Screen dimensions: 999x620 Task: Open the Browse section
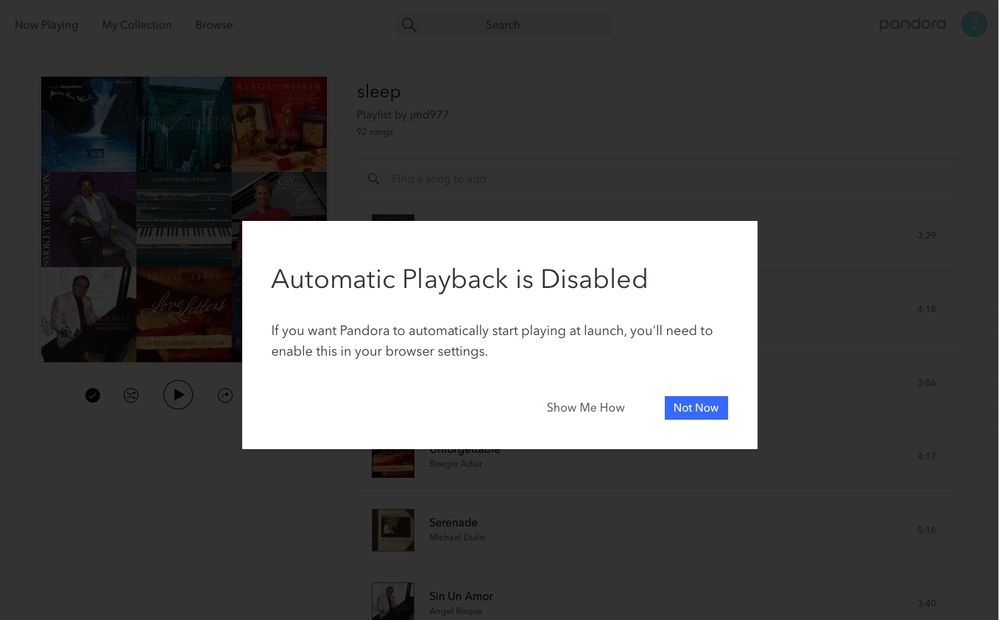coord(214,25)
